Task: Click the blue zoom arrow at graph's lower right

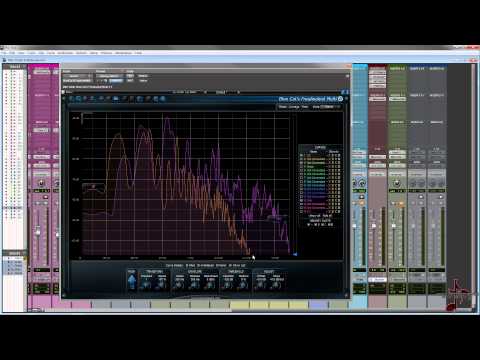Action: [295, 254]
